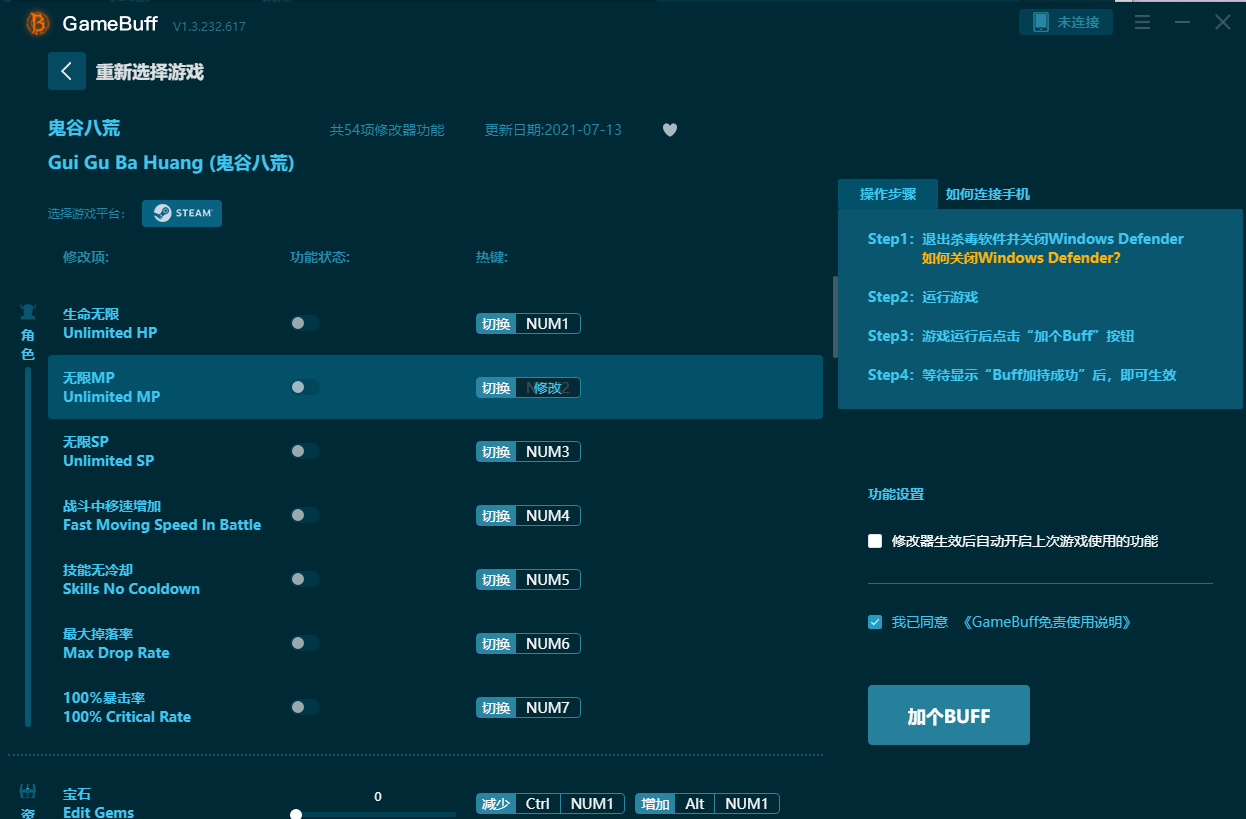This screenshot has height=819, width=1246.
Task: Toggle Fast Moving Speed In Battle
Action: pos(305,515)
